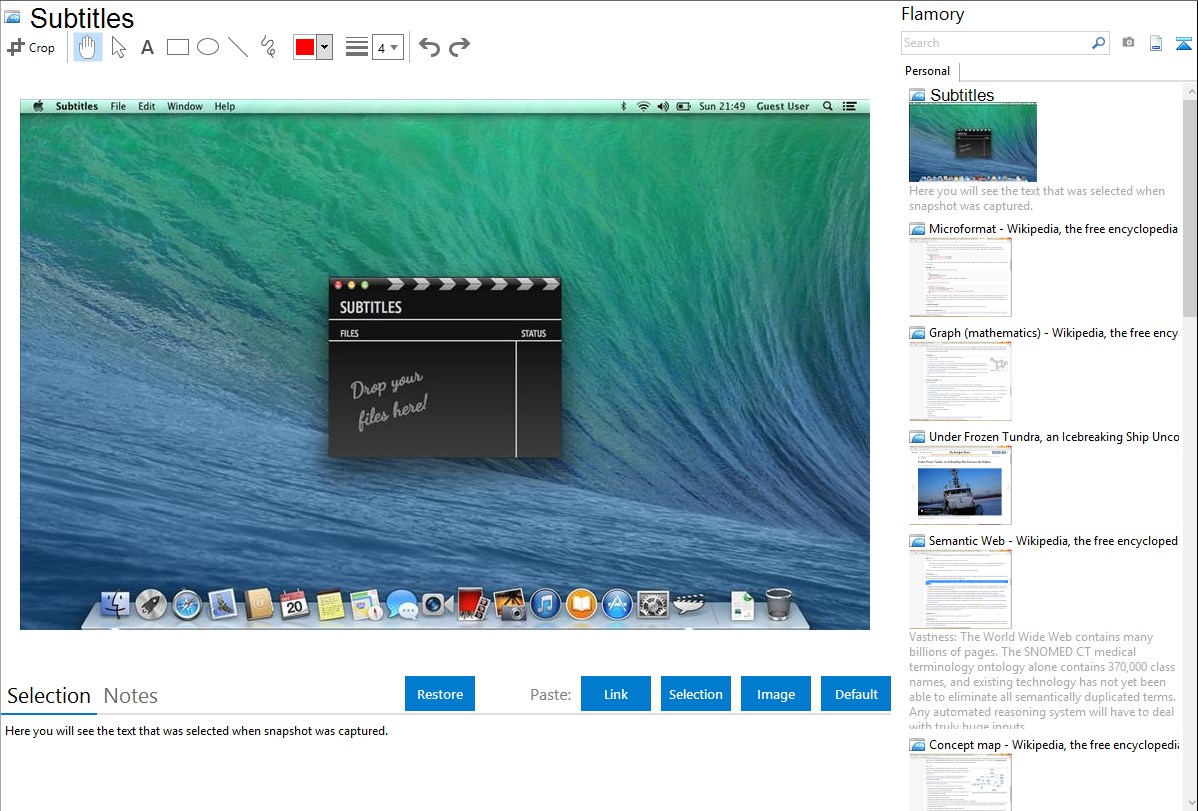The image size is (1198, 811).
Task: Paste as Link button
Action: [616, 694]
